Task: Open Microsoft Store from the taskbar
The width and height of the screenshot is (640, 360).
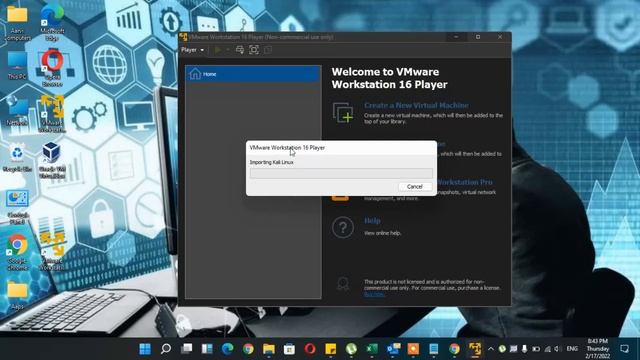Action: [289, 349]
